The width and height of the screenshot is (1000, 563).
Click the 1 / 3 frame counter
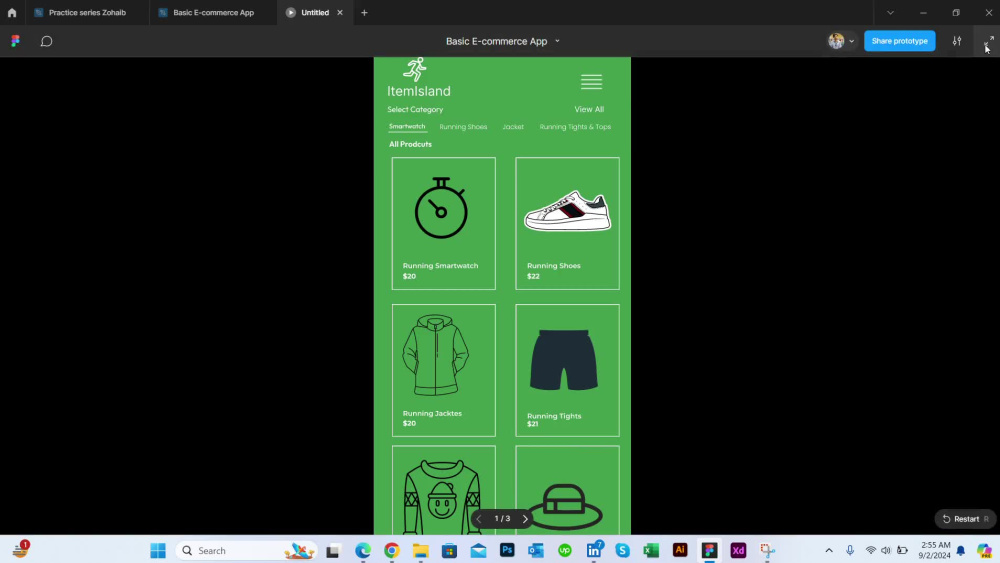coord(503,519)
